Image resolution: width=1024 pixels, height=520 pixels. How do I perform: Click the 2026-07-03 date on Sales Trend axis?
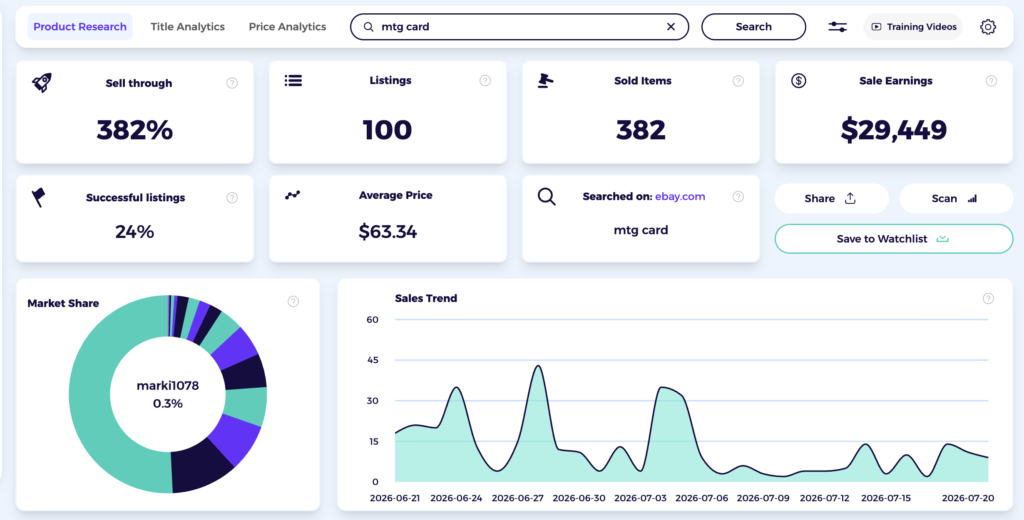click(x=641, y=498)
